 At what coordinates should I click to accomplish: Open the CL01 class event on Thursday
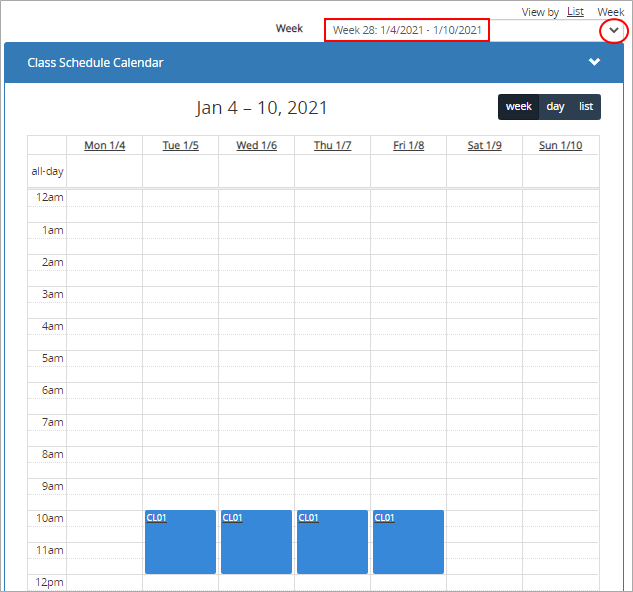[332, 542]
